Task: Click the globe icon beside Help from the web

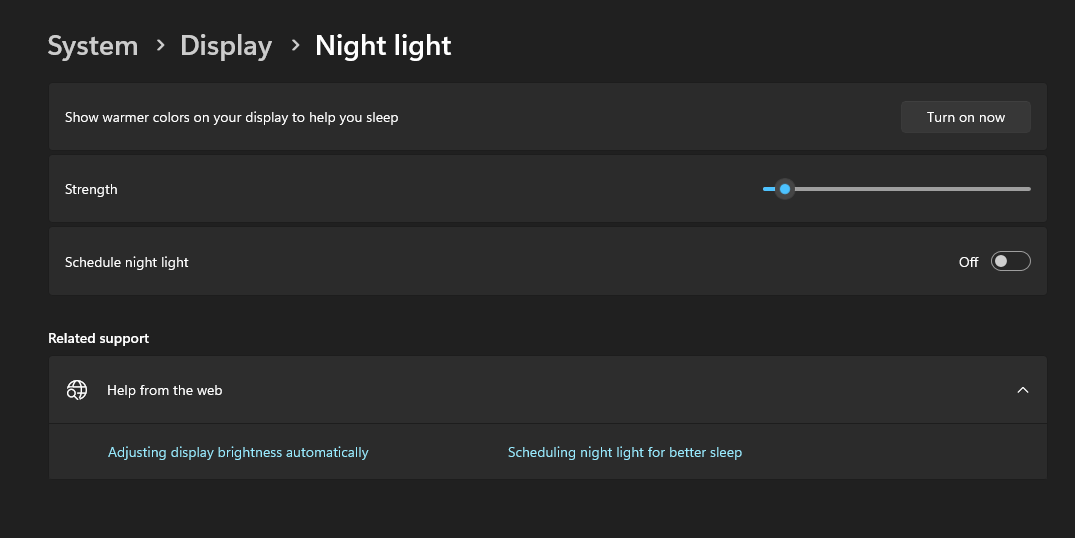Action: [77, 390]
